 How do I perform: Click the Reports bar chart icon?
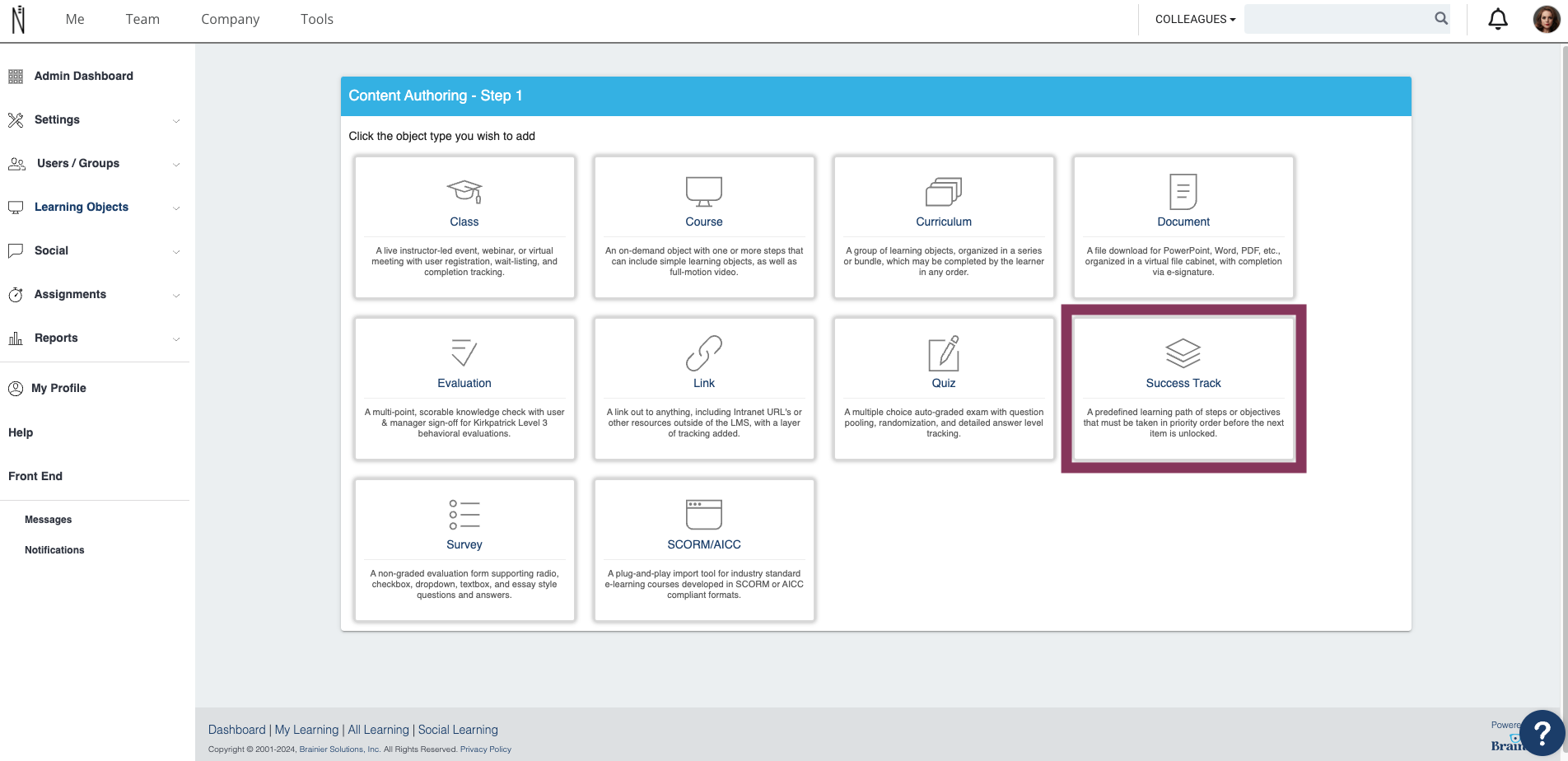[x=16, y=338]
